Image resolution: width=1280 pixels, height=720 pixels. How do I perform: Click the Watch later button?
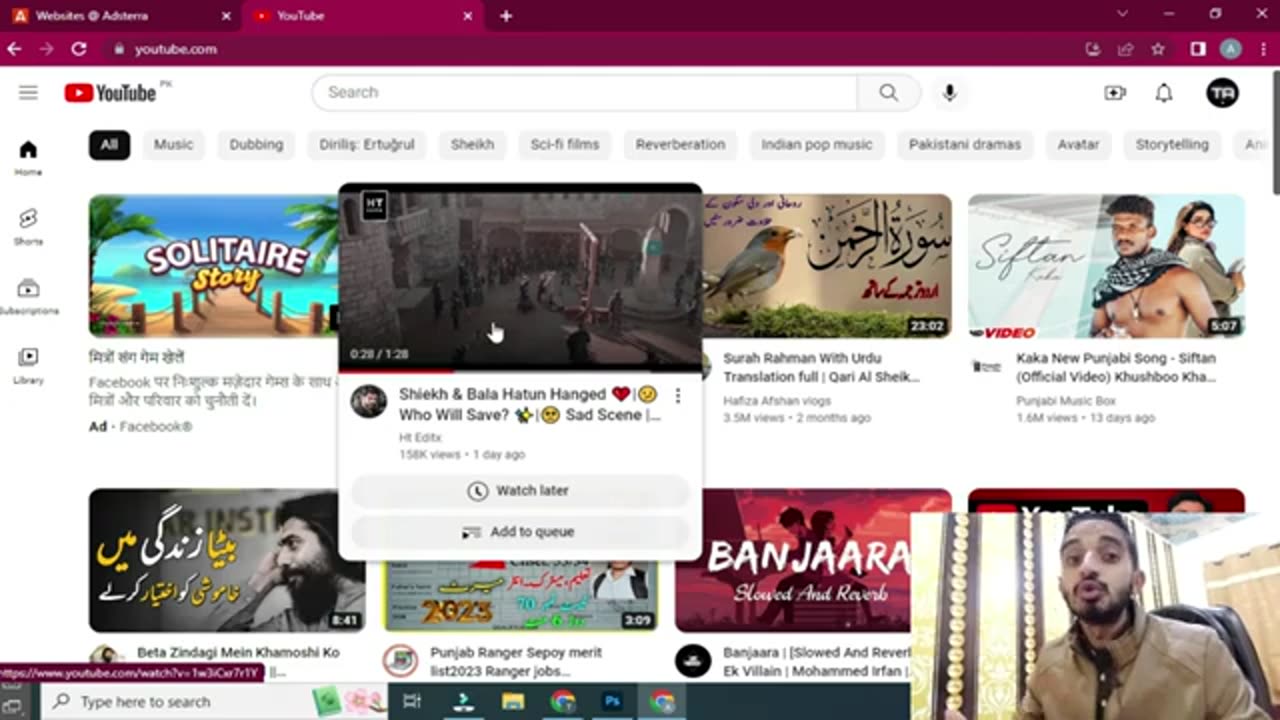coord(520,491)
